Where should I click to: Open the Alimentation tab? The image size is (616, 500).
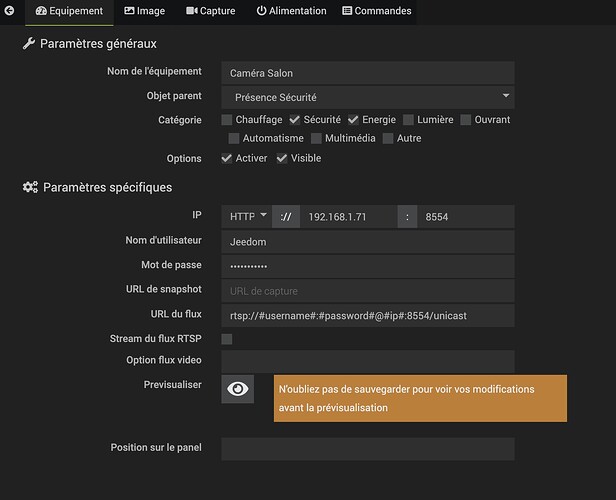pyautogui.click(x=291, y=11)
